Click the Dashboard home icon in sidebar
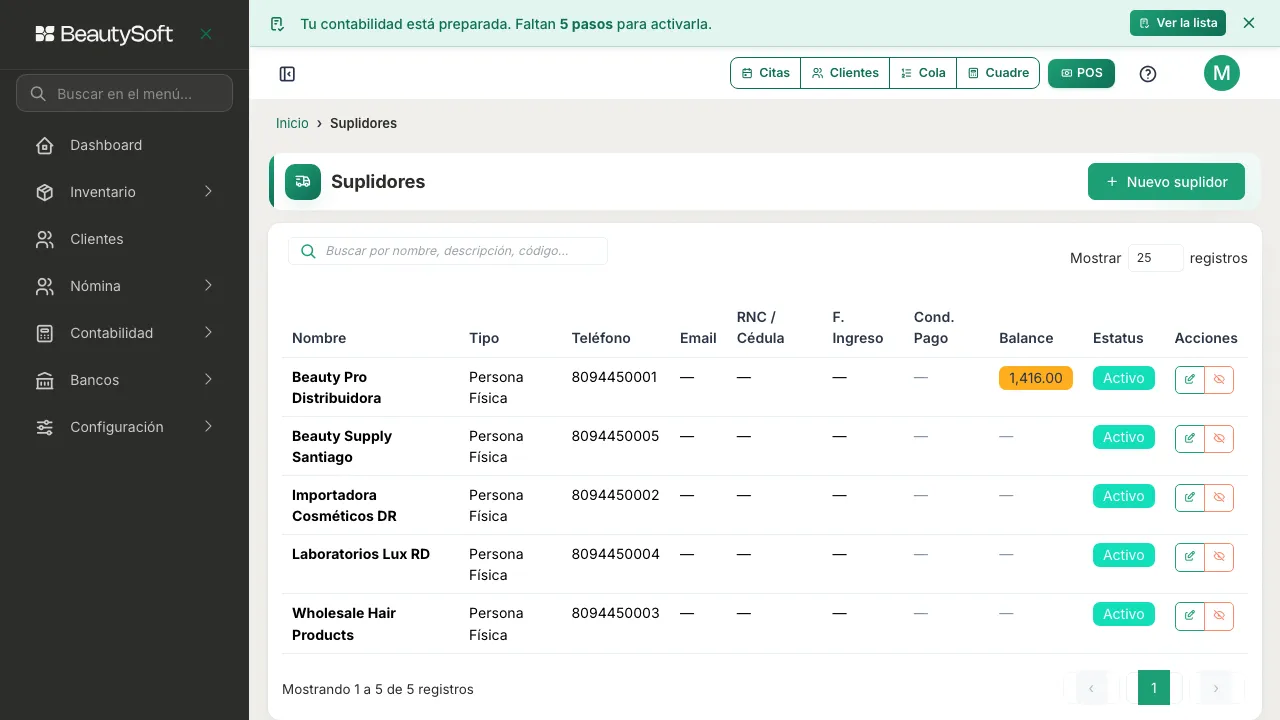This screenshot has width=1280, height=720. (45, 146)
